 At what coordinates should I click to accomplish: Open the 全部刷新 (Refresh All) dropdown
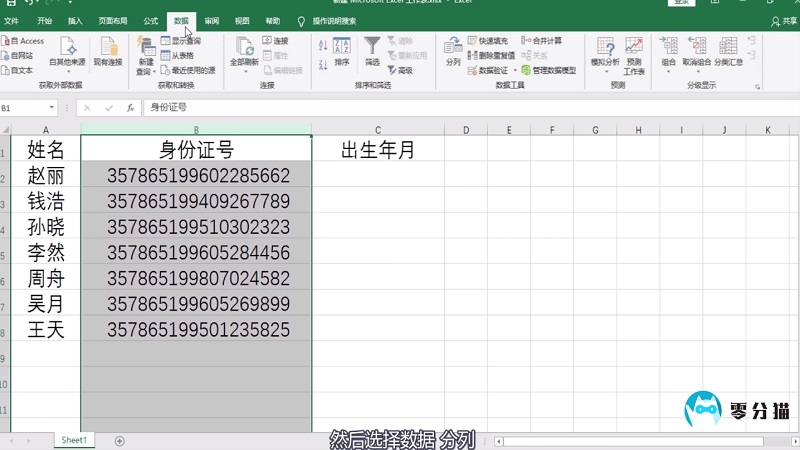click(x=244, y=72)
